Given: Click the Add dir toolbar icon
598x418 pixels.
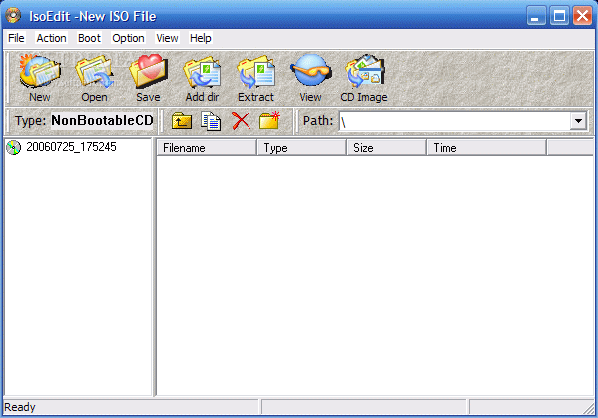Looking at the screenshot, I should click(202, 78).
